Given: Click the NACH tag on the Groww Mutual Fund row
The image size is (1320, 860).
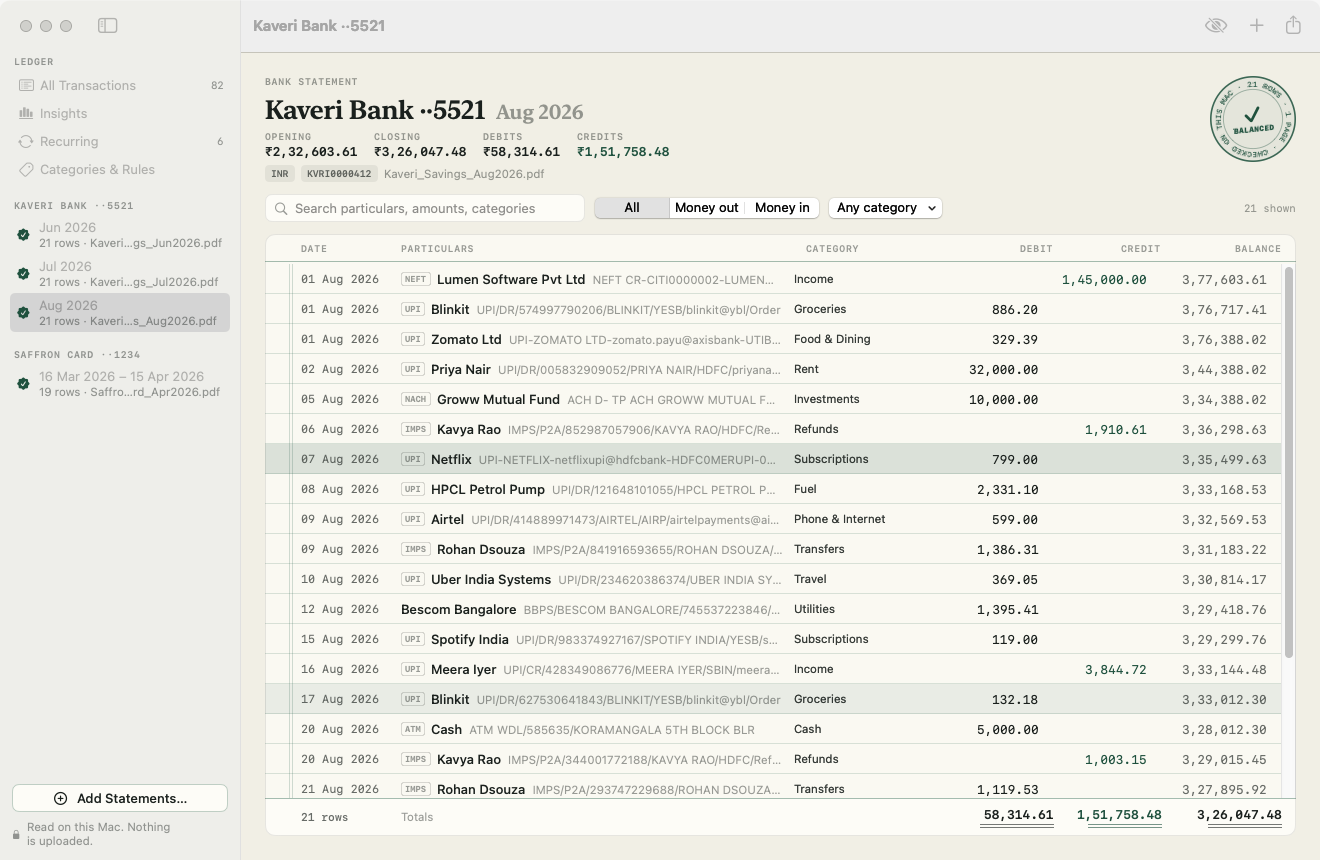Looking at the screenshot, I should [416, 400].
